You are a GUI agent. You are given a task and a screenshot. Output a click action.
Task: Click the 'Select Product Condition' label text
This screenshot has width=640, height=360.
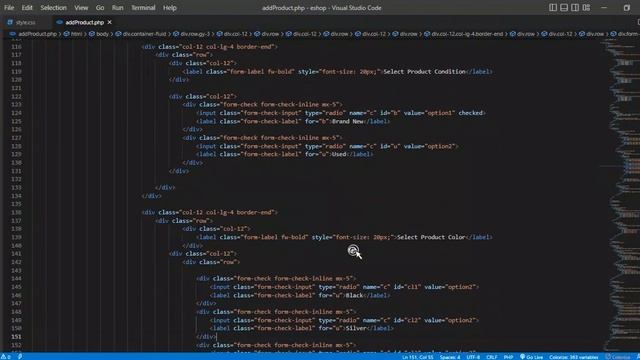pyautogui.click(x=424, y=71)
